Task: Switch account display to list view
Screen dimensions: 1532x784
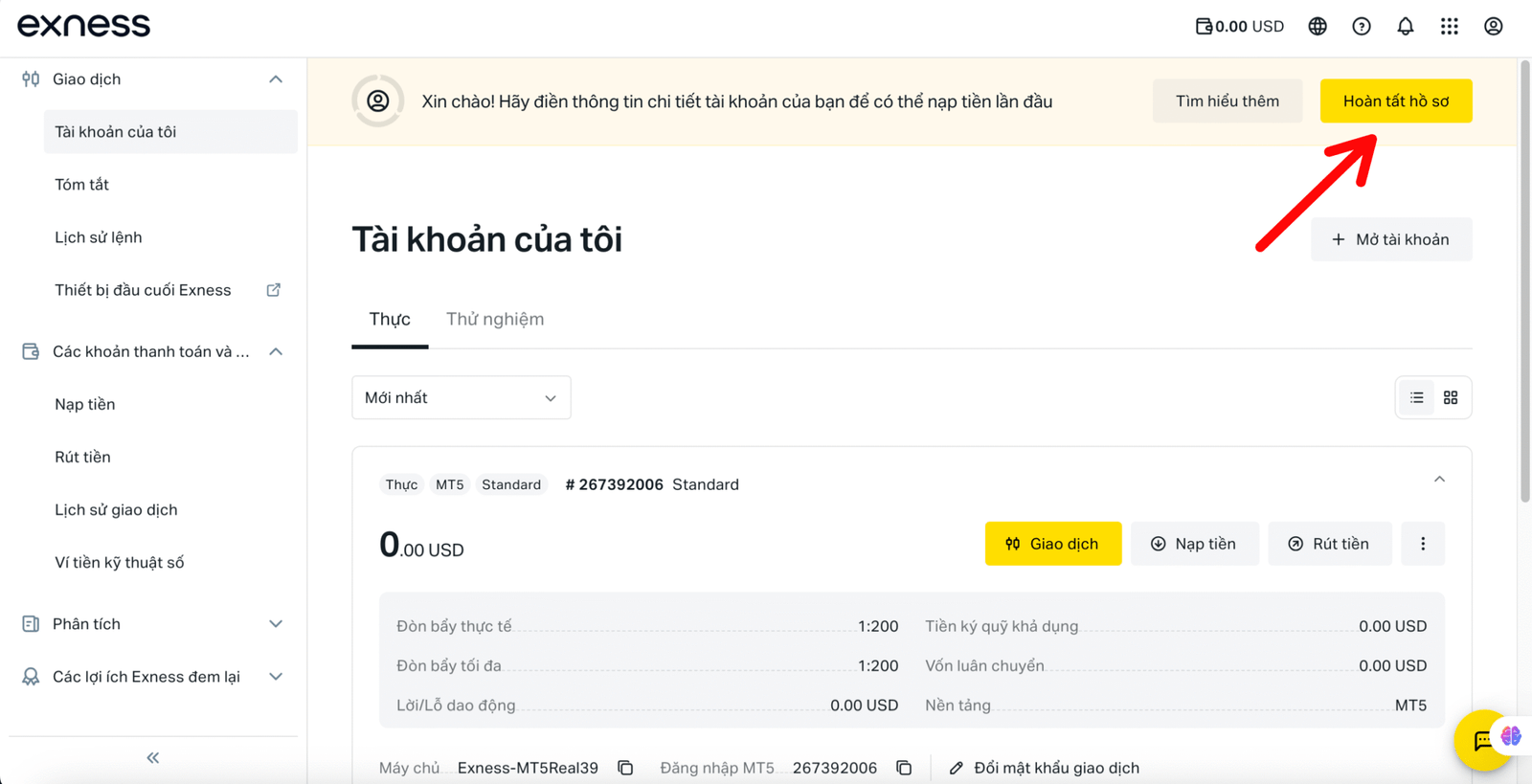Action: tap(1415, 397)
